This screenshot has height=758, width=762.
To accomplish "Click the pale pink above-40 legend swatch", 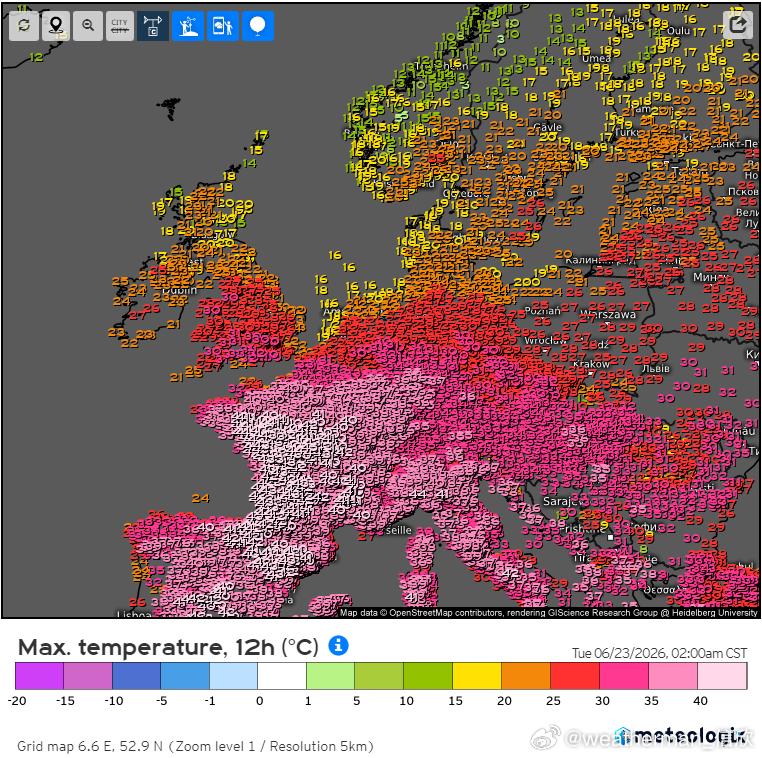I will coord(722,675).
